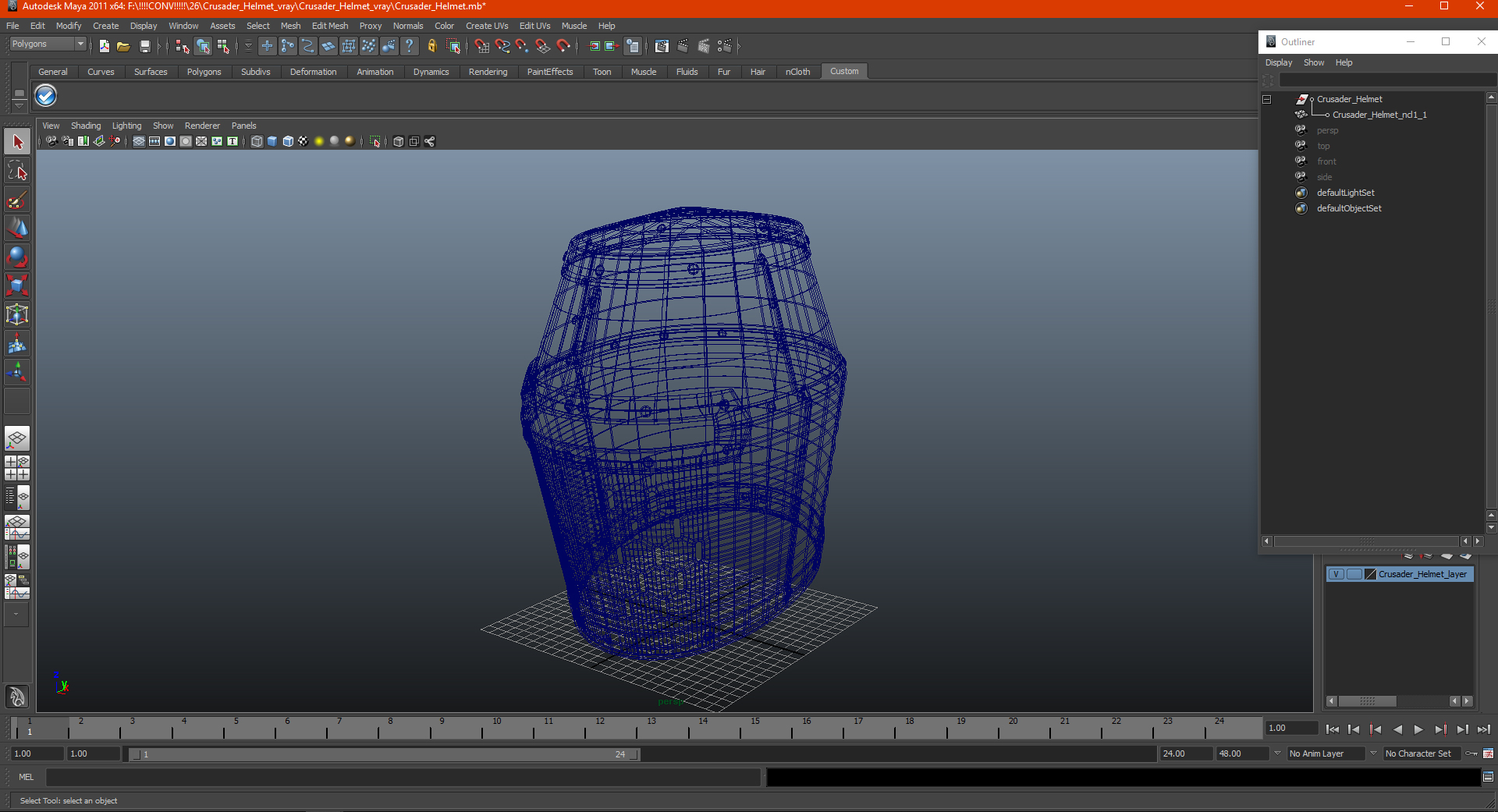Enable snap to grids magnet
Viewport: 1498px width, 812px height.
pos(481,47)
